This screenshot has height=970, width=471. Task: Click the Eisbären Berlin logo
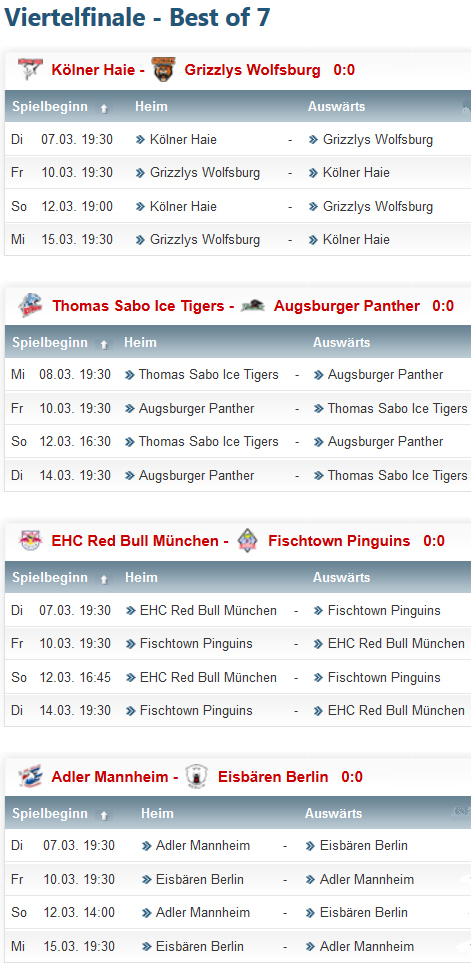point(197,776)
